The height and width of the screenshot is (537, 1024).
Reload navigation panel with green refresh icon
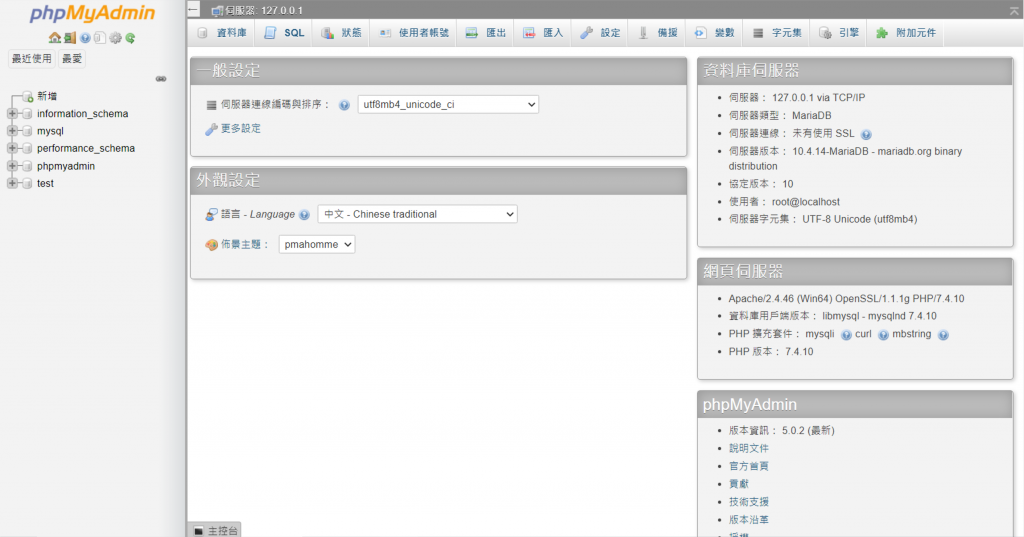131,38
